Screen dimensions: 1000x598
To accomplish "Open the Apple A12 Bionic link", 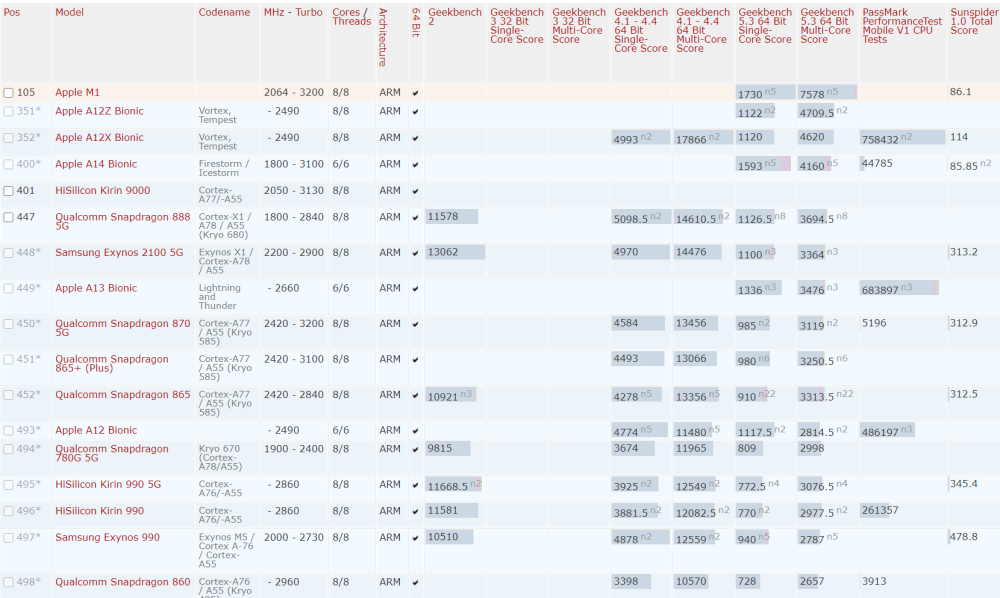I will [x=96, y=430].
